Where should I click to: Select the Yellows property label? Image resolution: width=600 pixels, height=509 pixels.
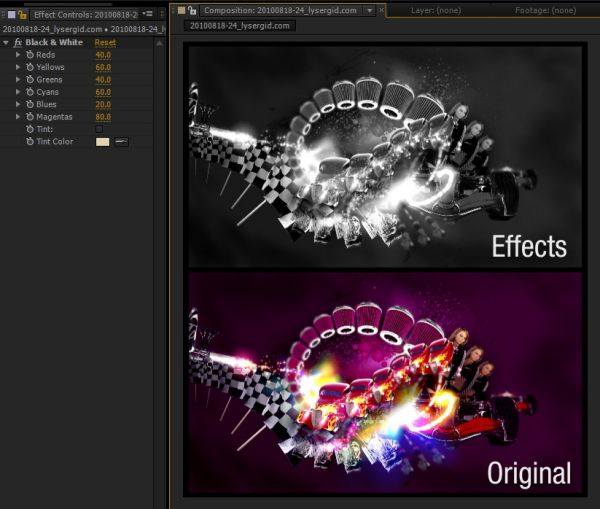[x=50, y=67]
